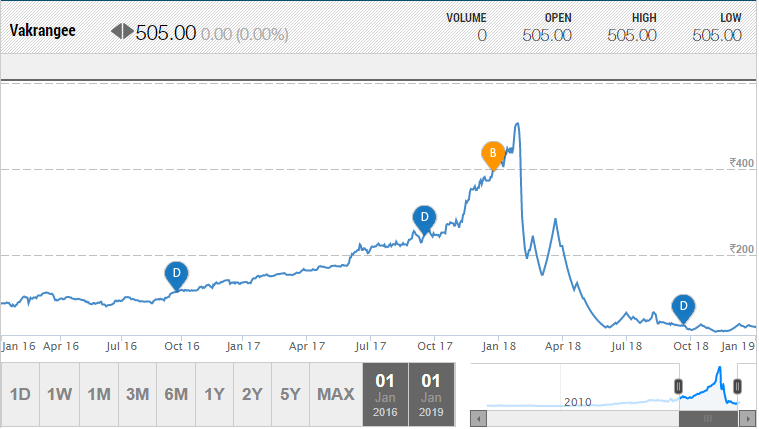Click the navigator scrollbar left arrow
This screenshot has height=429, width=759.
point(479,419)
